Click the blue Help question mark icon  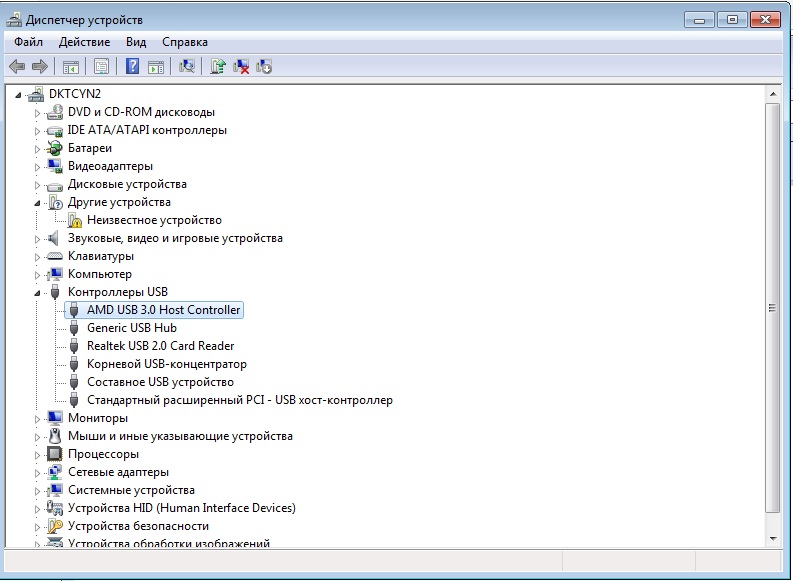coord(132,66)
